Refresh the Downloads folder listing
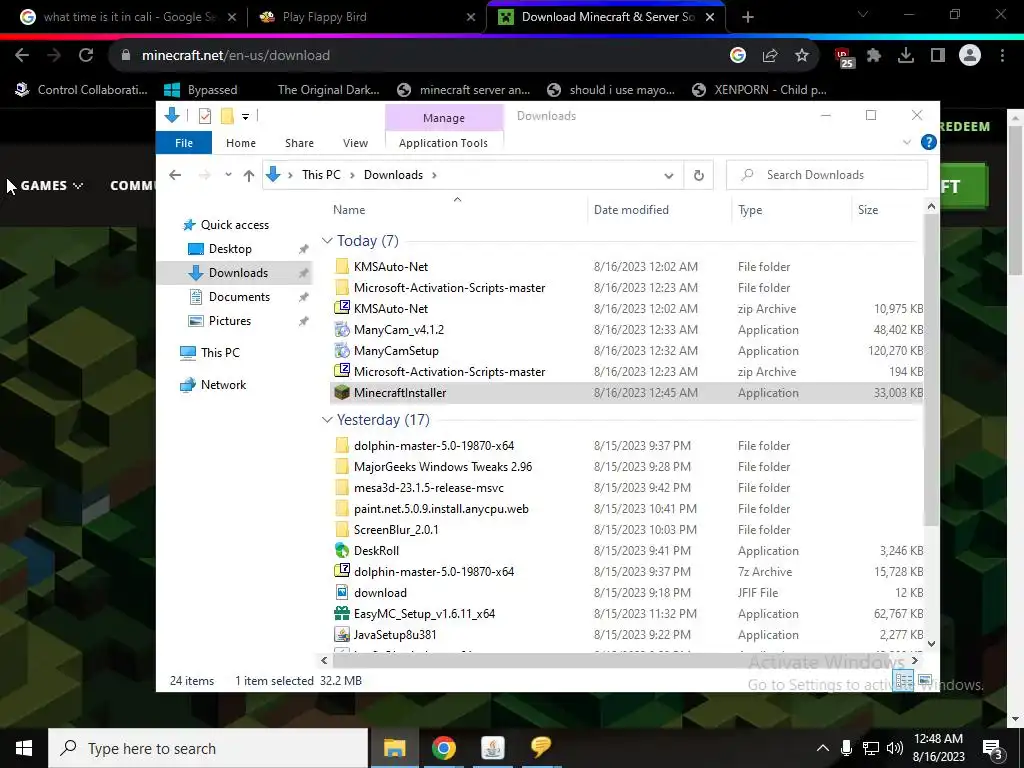Viewport: 1024px width, 768px height. pyautogui.click(x=698, y=175)
